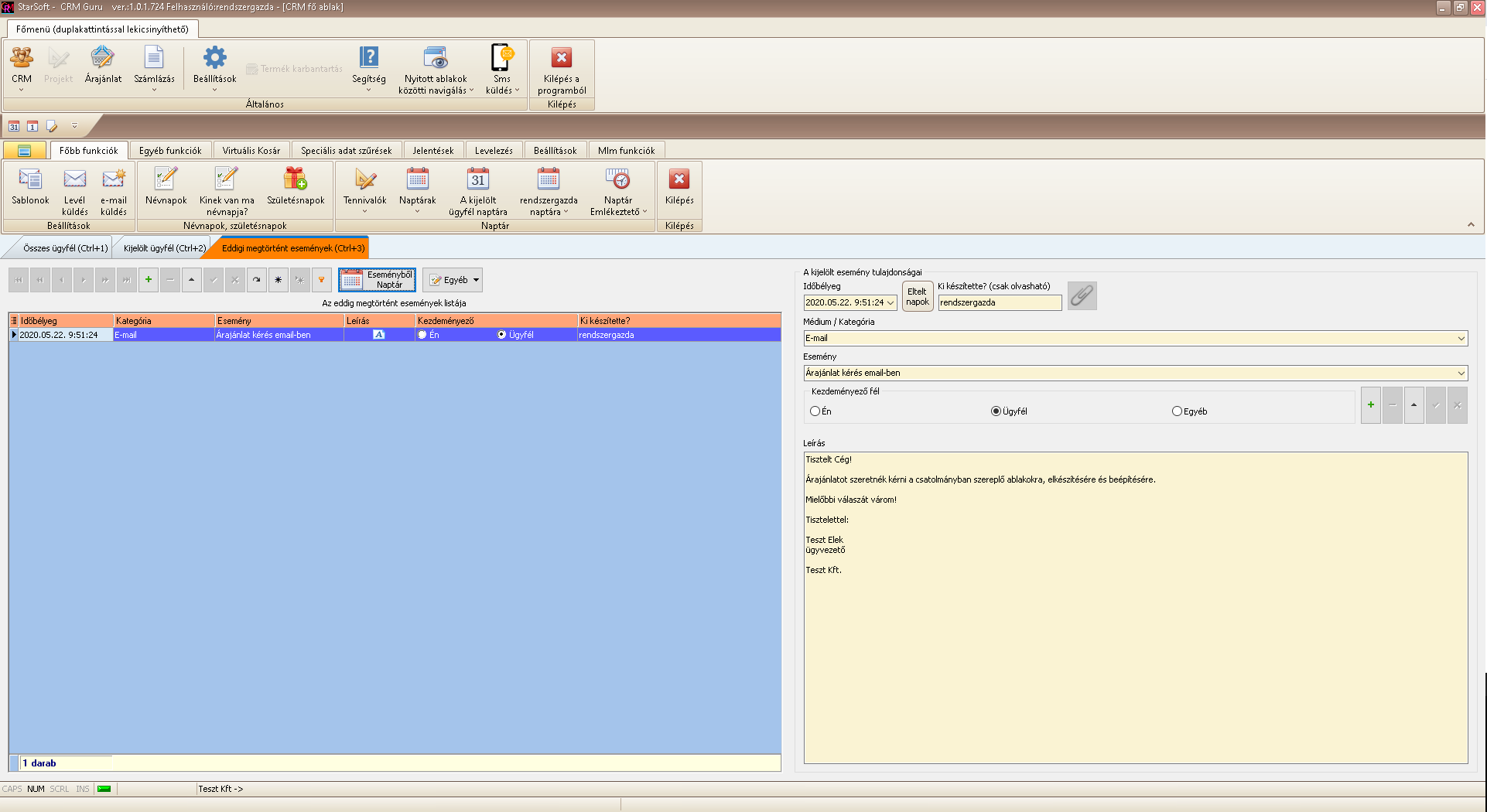1487x812 pixels.
Task: Select the 2020.05.22. 9:51:24 cell
Action: (x=66, y=335)
